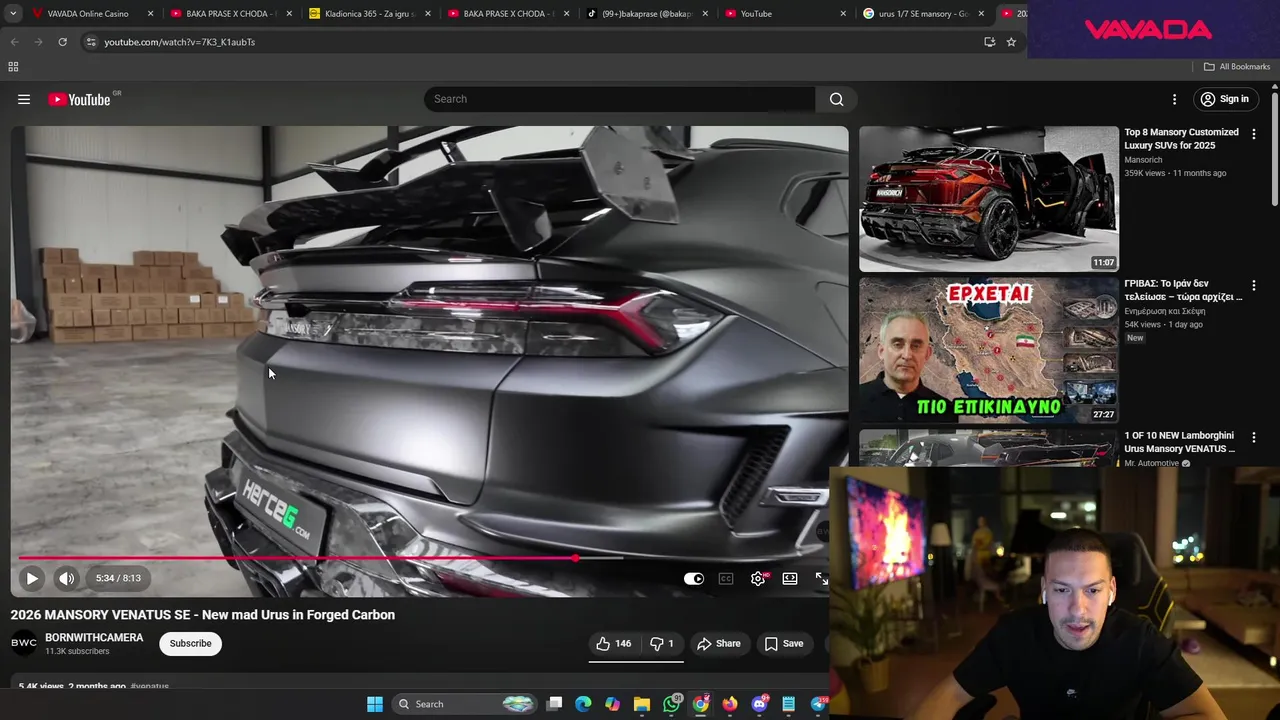
Task: Open the Windows Start menu
Action: [375, 704]
